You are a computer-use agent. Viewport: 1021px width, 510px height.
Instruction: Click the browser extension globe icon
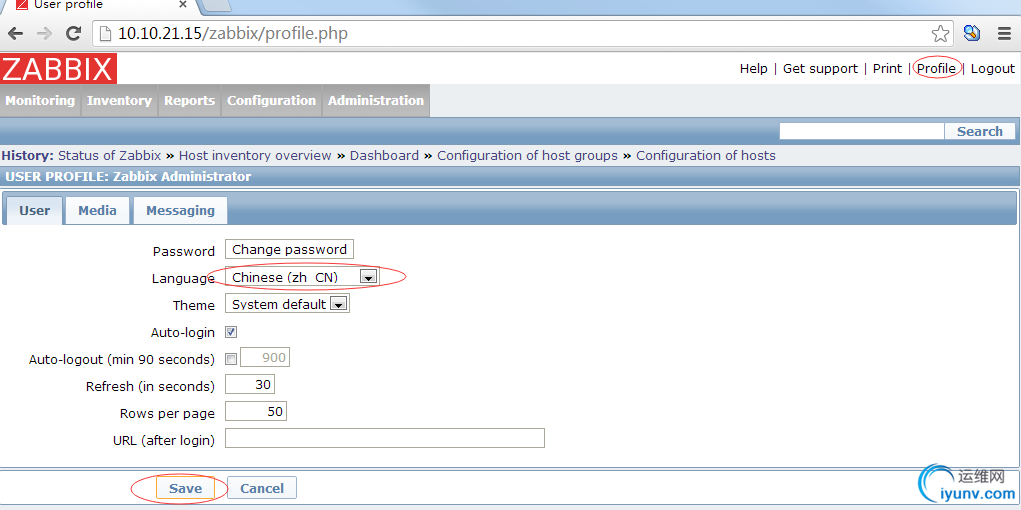[x=972, y=34]
